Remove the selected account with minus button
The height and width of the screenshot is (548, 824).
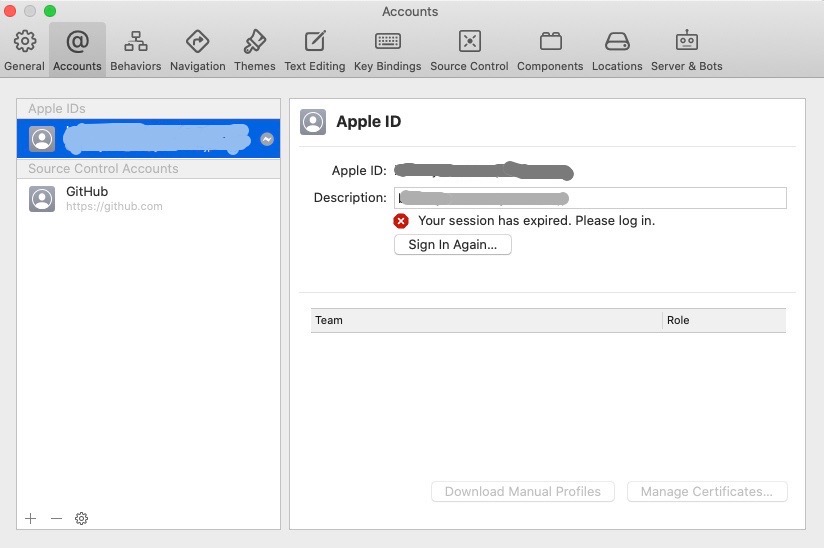pos(56,519)
